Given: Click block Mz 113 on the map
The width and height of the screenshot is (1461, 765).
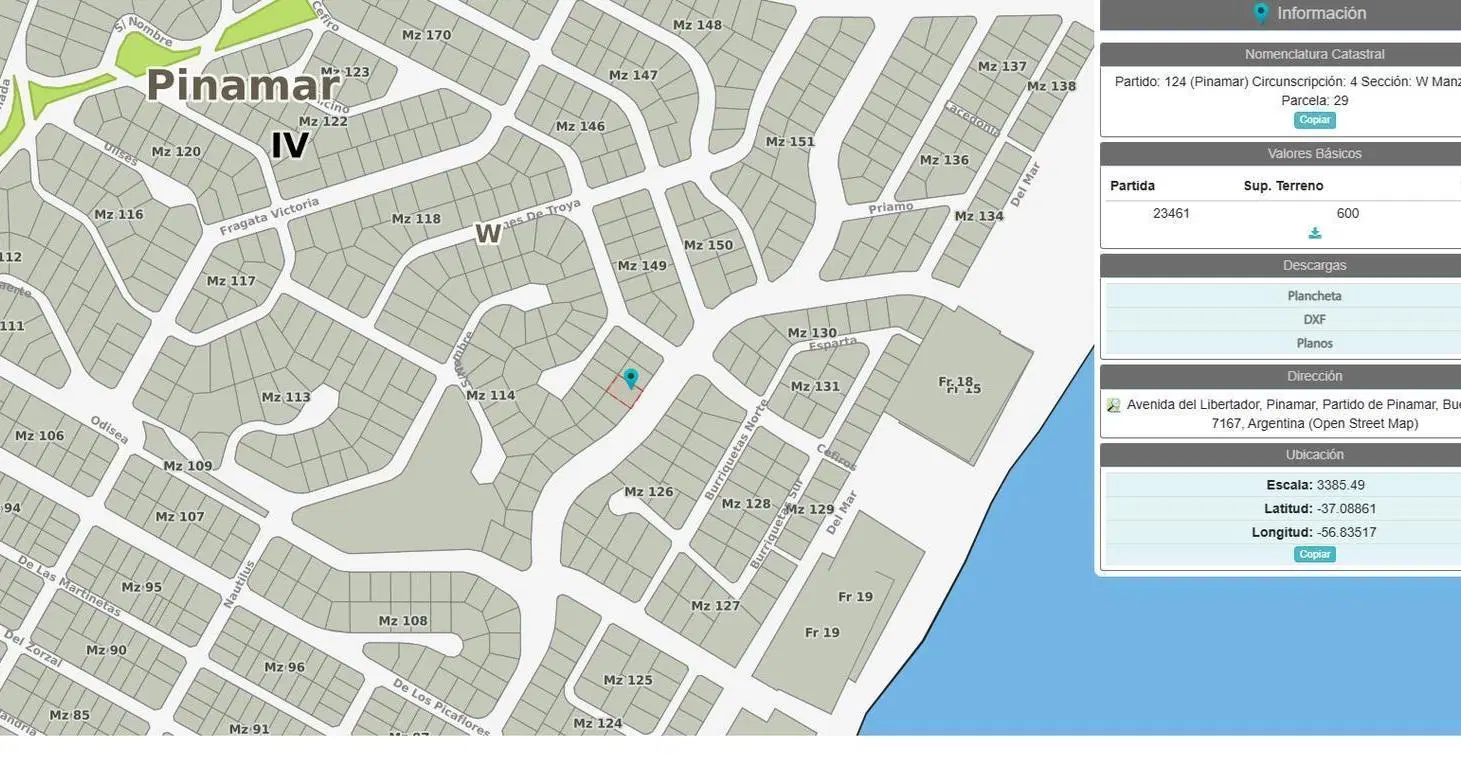Looking at the screenshot, I should pyautogui.click(x=286, y=397).
